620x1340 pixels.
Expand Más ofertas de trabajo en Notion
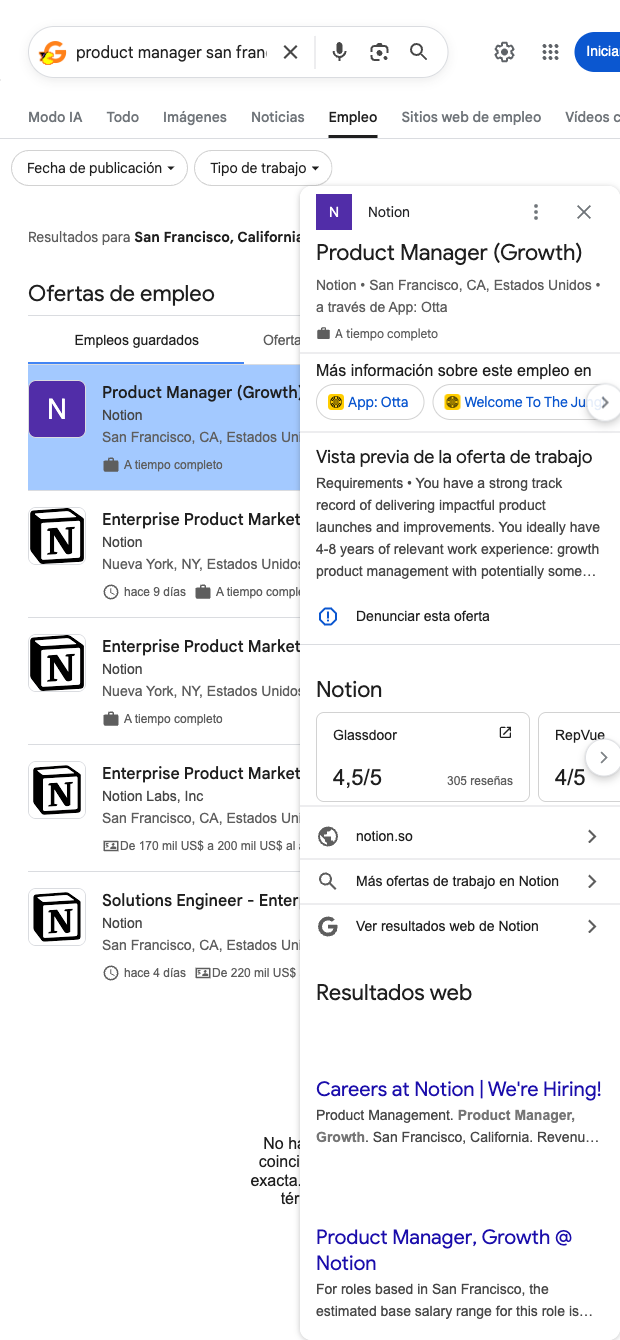click(x=460, y=881)
